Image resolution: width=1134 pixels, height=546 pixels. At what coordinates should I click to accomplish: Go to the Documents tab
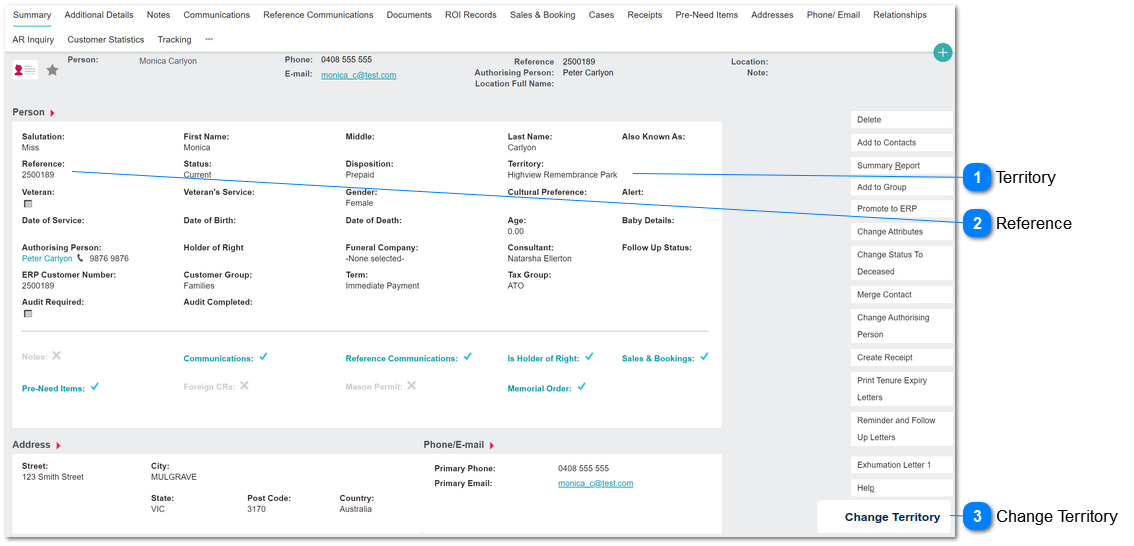tap(409, 14)
